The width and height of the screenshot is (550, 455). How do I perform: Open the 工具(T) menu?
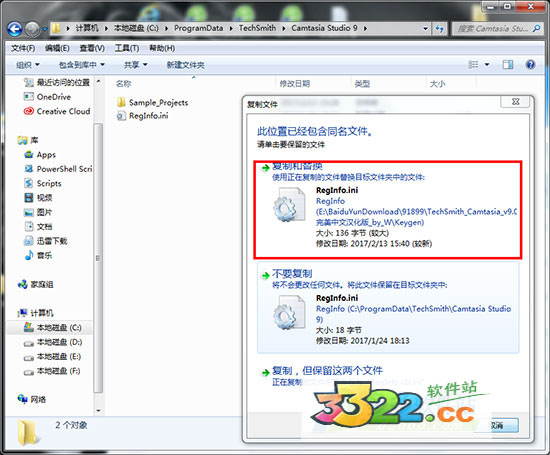tap(127, 48)
